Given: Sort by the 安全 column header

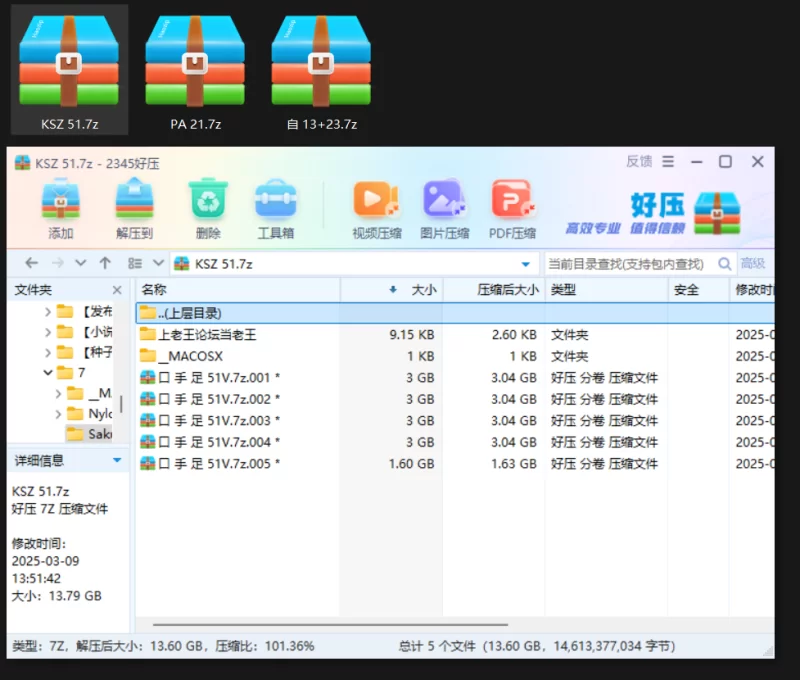Looking at the screenshot, I should coord(698,290).
